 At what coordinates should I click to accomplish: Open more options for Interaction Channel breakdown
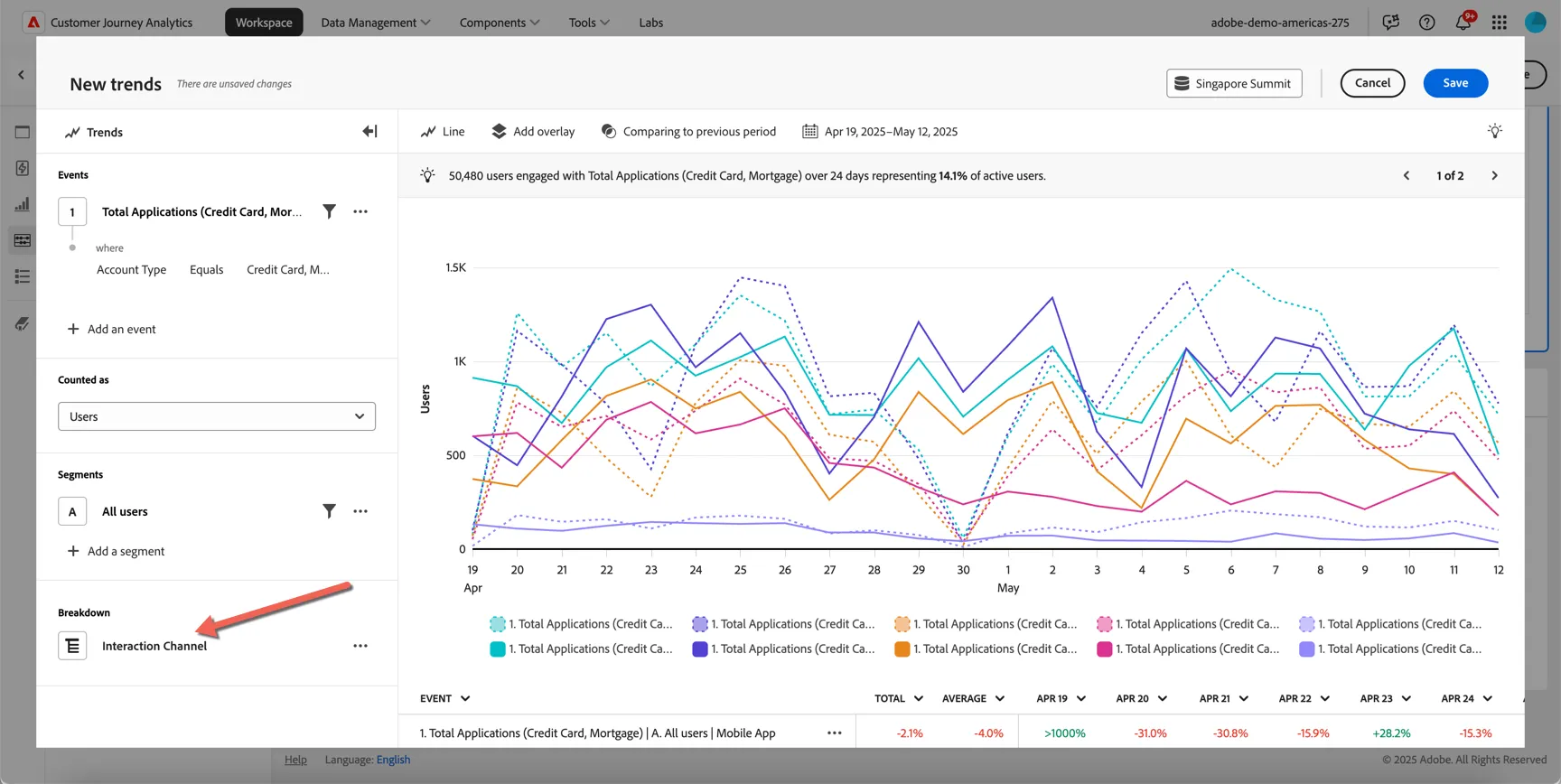(x=360, y=646)
